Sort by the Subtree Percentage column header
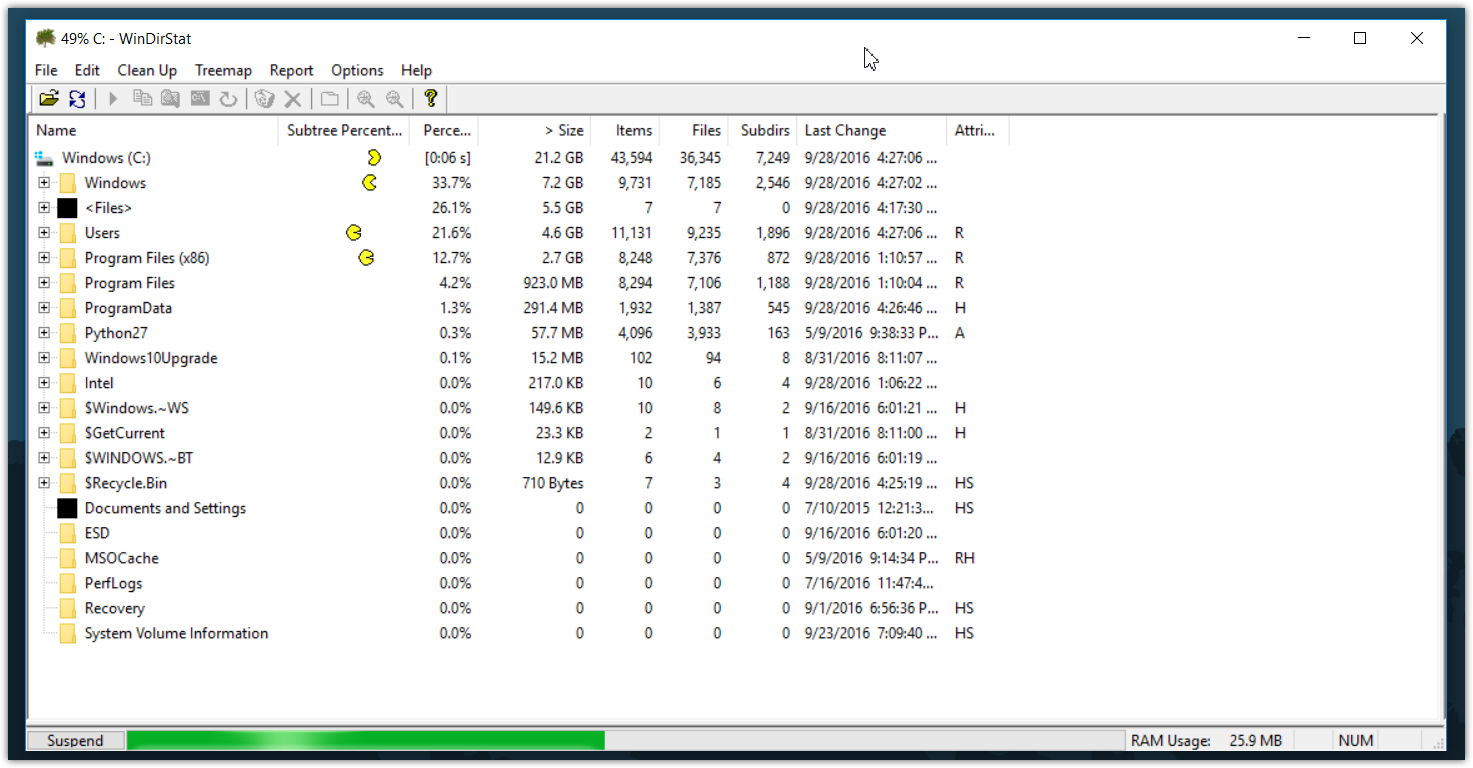Screen dimensions: 1473x768 coord(344,130)
